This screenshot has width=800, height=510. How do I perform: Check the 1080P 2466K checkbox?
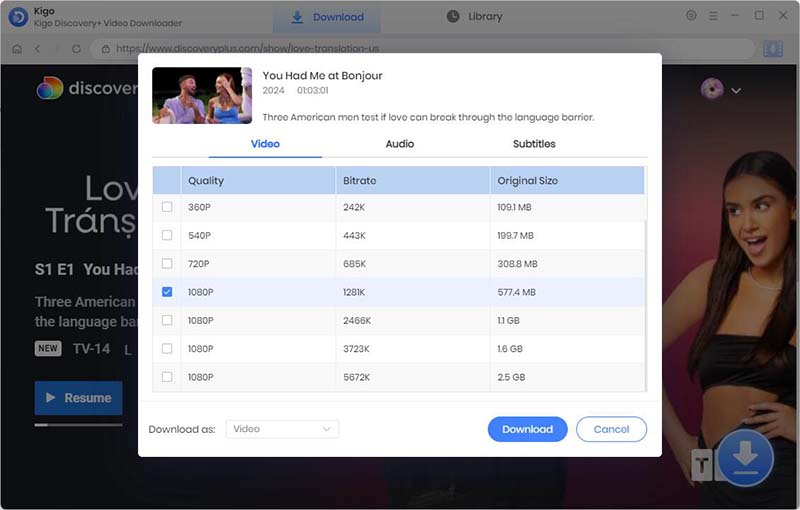tap(167, 320)
